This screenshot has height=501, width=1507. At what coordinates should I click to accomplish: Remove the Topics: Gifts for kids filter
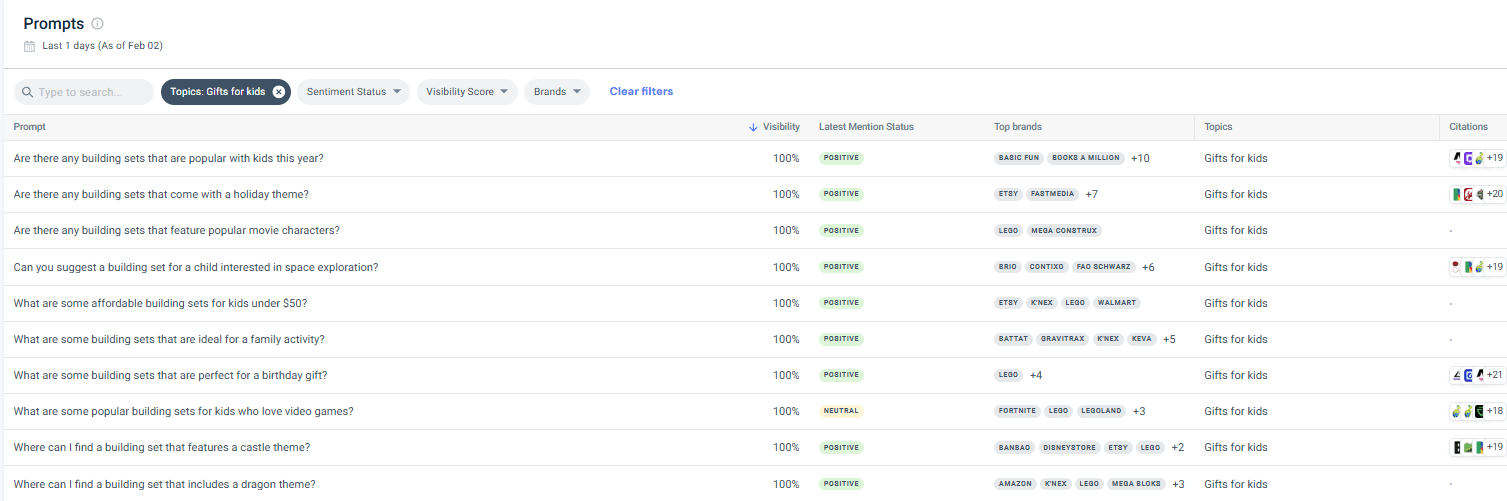tap(279, 92)
